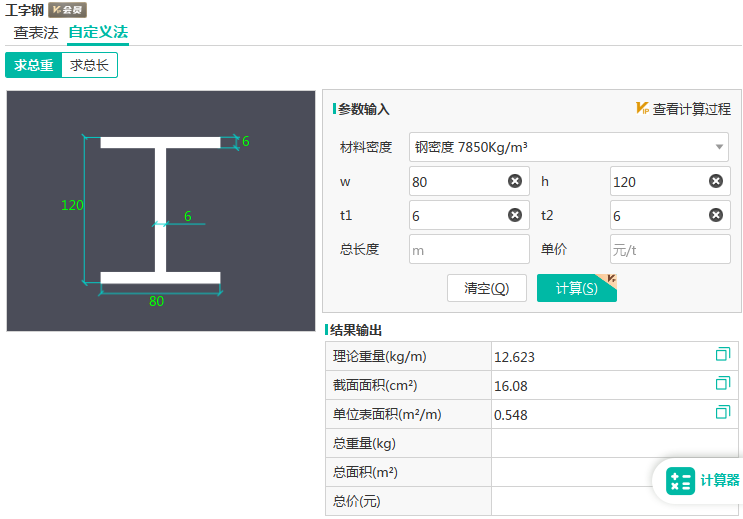This screenshot has height=519, width=743.
Task: Click the 总重量(kg) row label
Action: (x=364, y=443)
